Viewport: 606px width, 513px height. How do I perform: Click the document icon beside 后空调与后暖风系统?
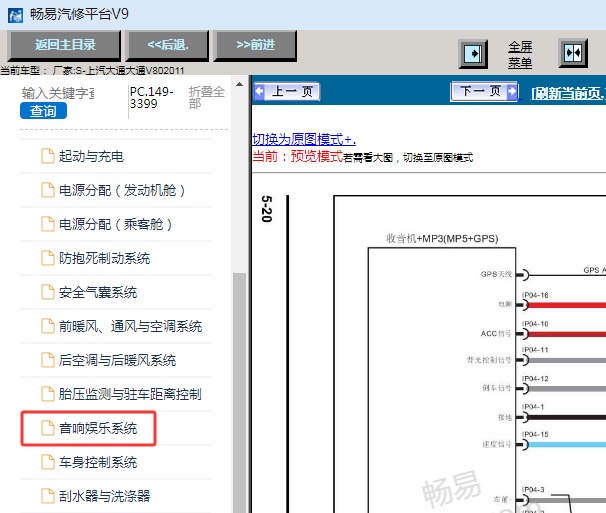click(48, 360)
